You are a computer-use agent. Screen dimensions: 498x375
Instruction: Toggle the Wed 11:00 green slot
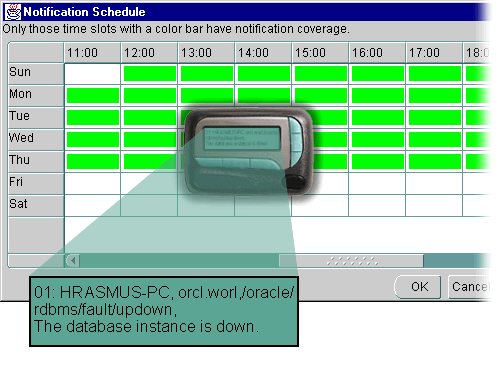tap(93, 140)
